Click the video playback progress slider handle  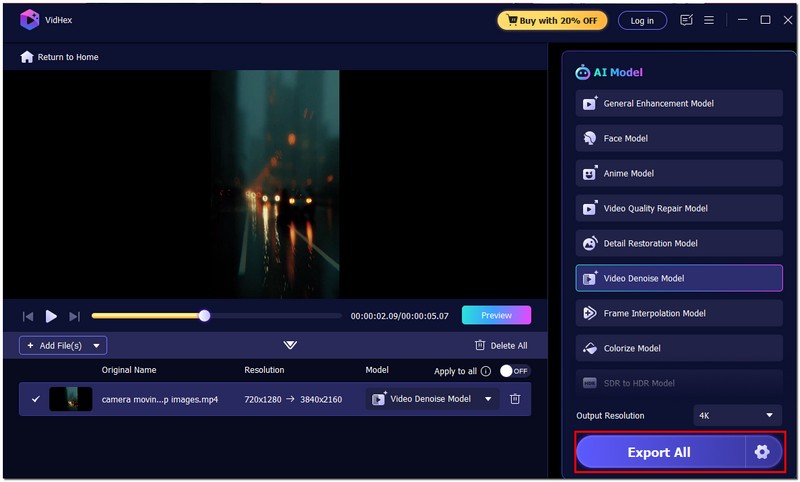click(x=204, y=316)
